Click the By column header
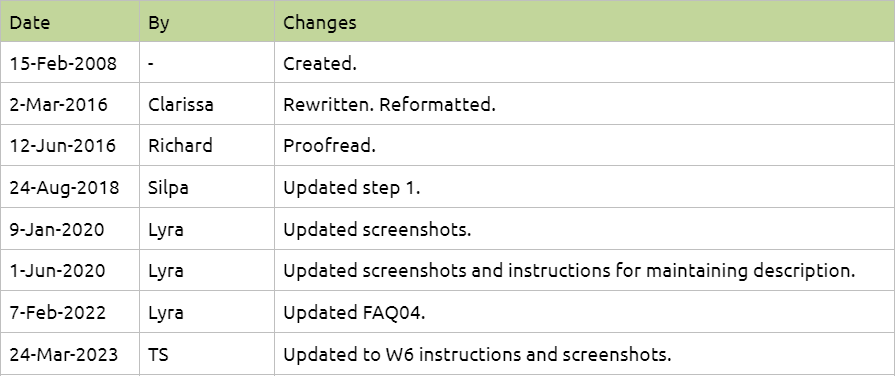This screenshot has height=376, width=896. [207, 21]
